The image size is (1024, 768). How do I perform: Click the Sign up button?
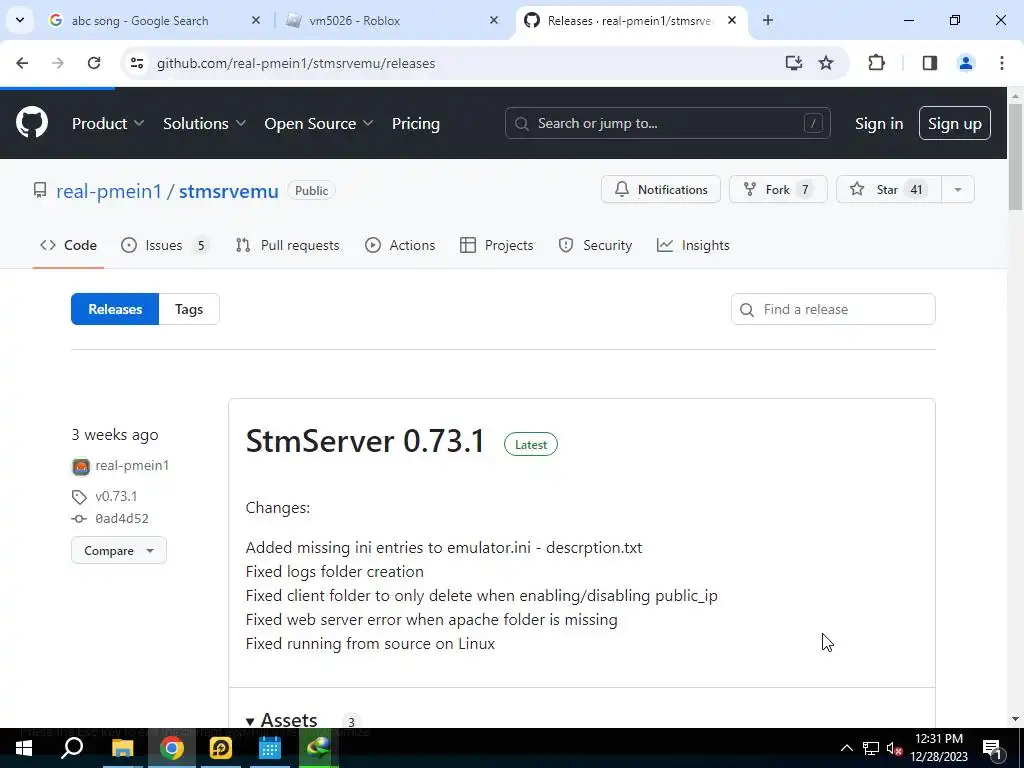[x=955, y=123]
